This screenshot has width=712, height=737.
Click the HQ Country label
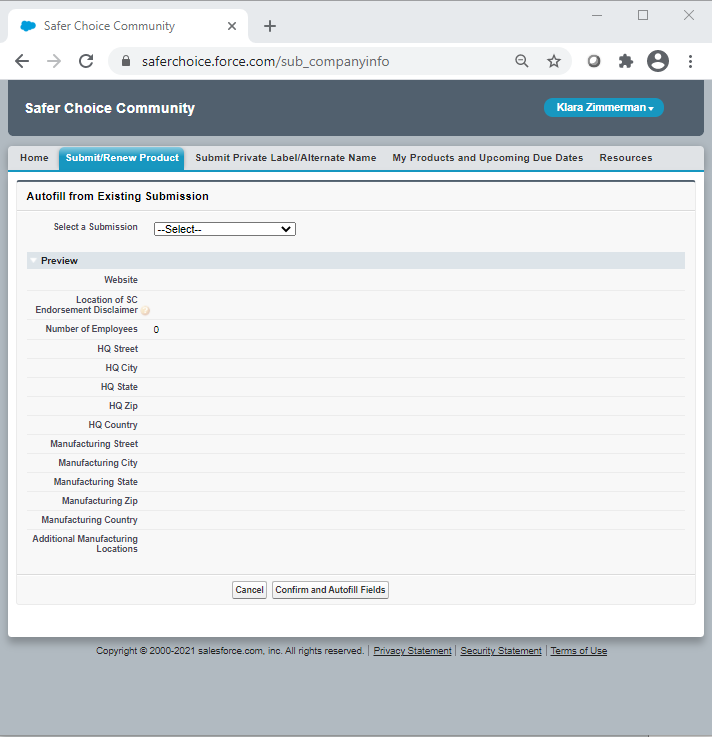113,425
